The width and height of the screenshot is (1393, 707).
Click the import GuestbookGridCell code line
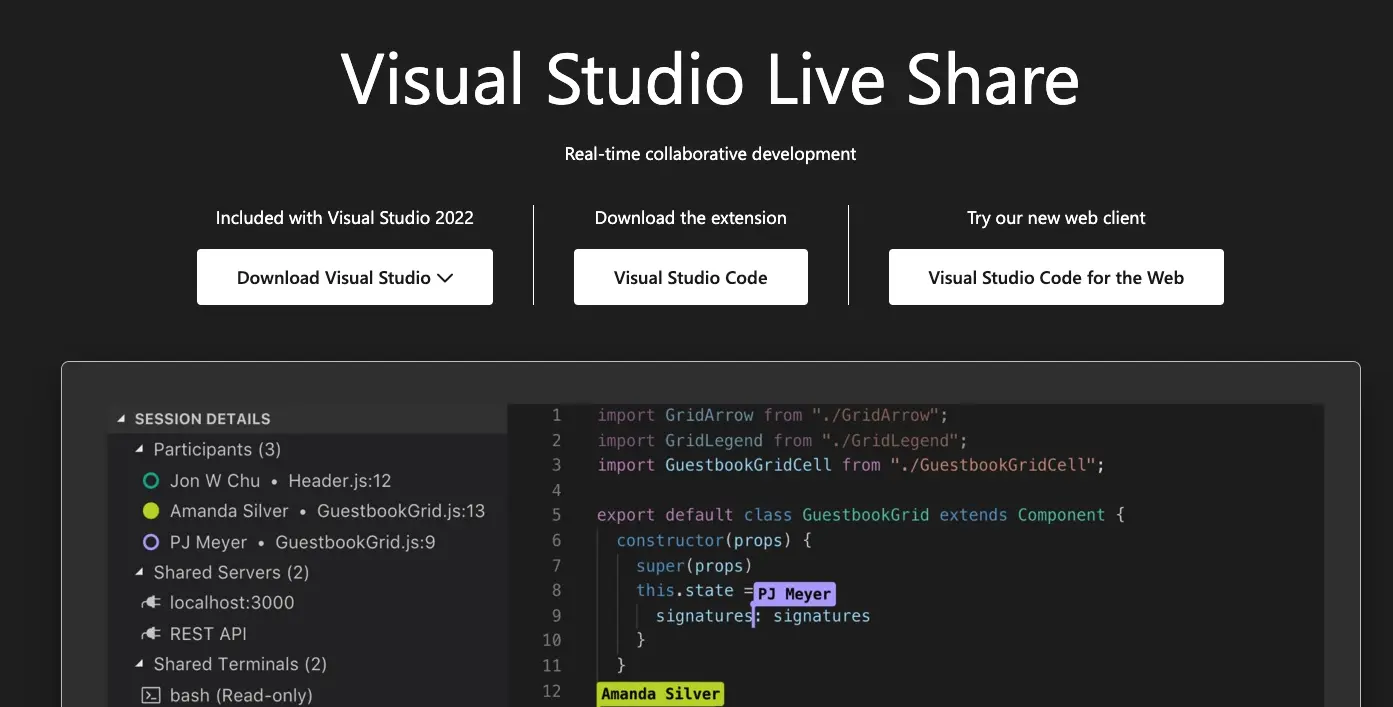coord(851,465)
